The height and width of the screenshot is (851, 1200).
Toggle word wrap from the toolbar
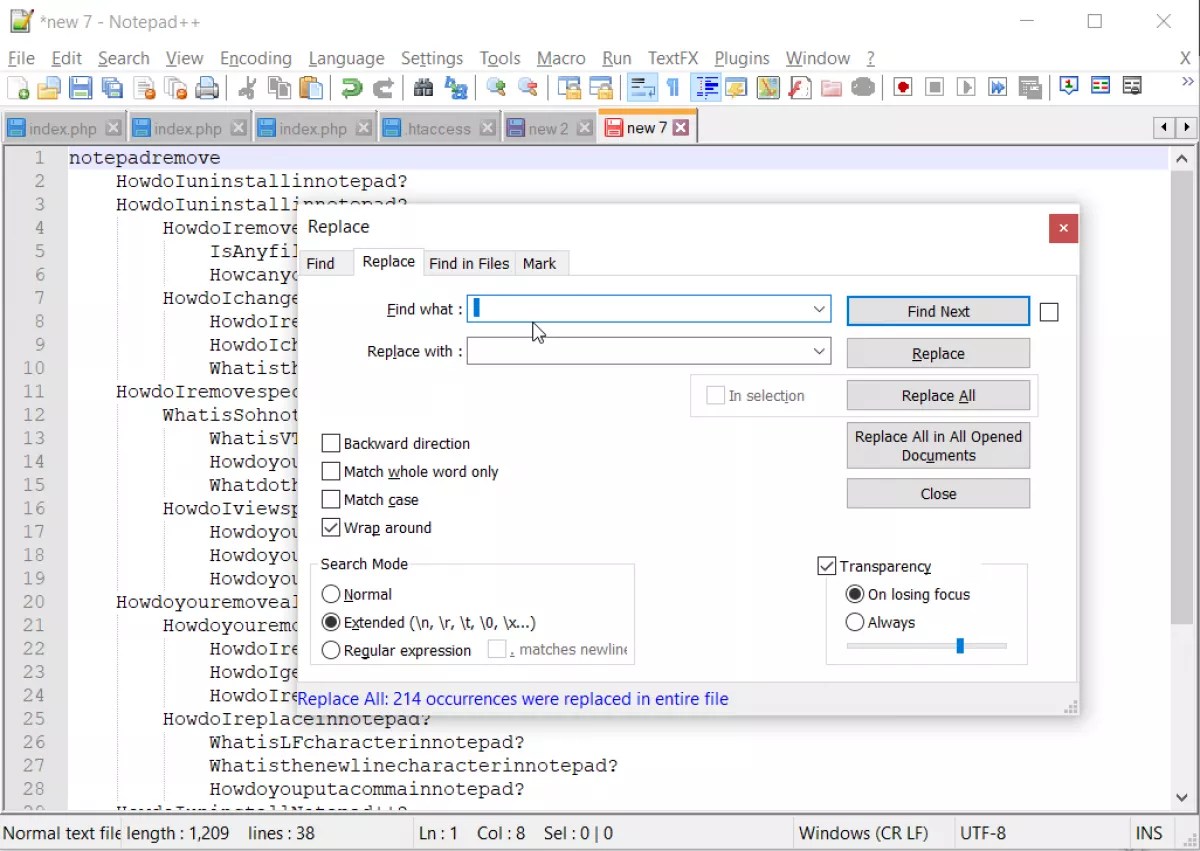coord(642,88)
